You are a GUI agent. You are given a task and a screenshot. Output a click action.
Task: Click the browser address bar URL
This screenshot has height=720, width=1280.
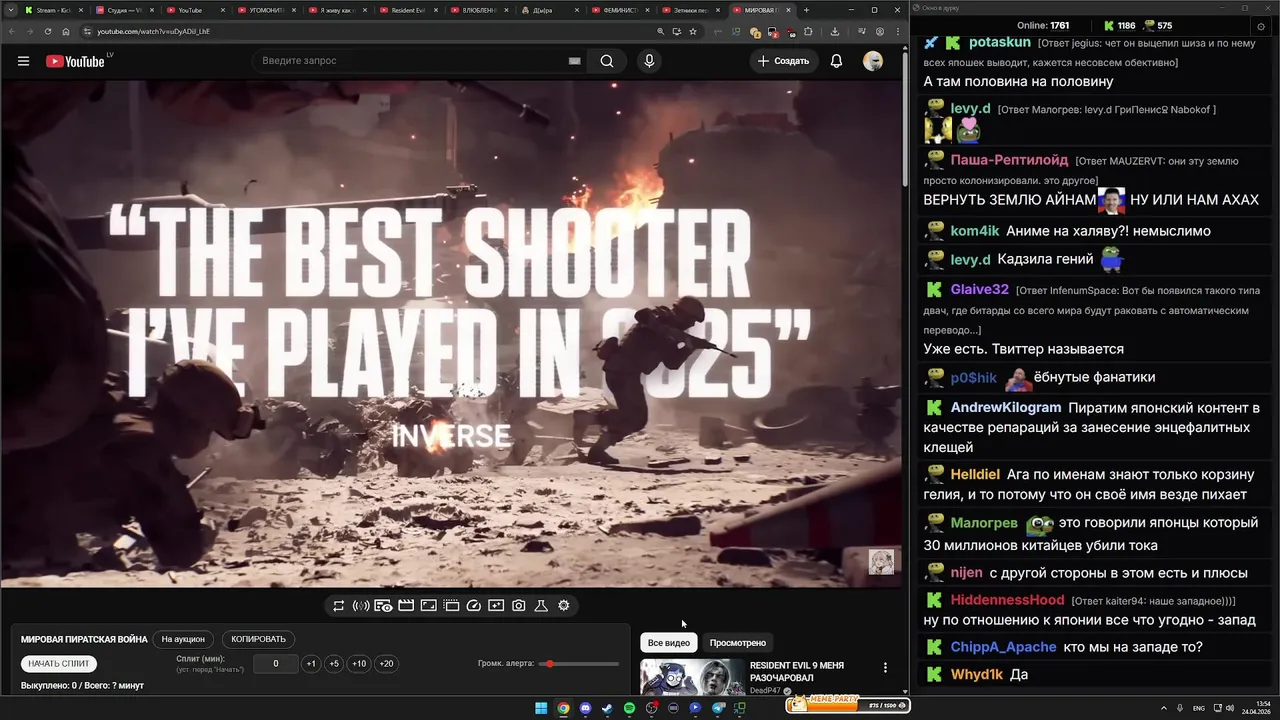point(153,31)
